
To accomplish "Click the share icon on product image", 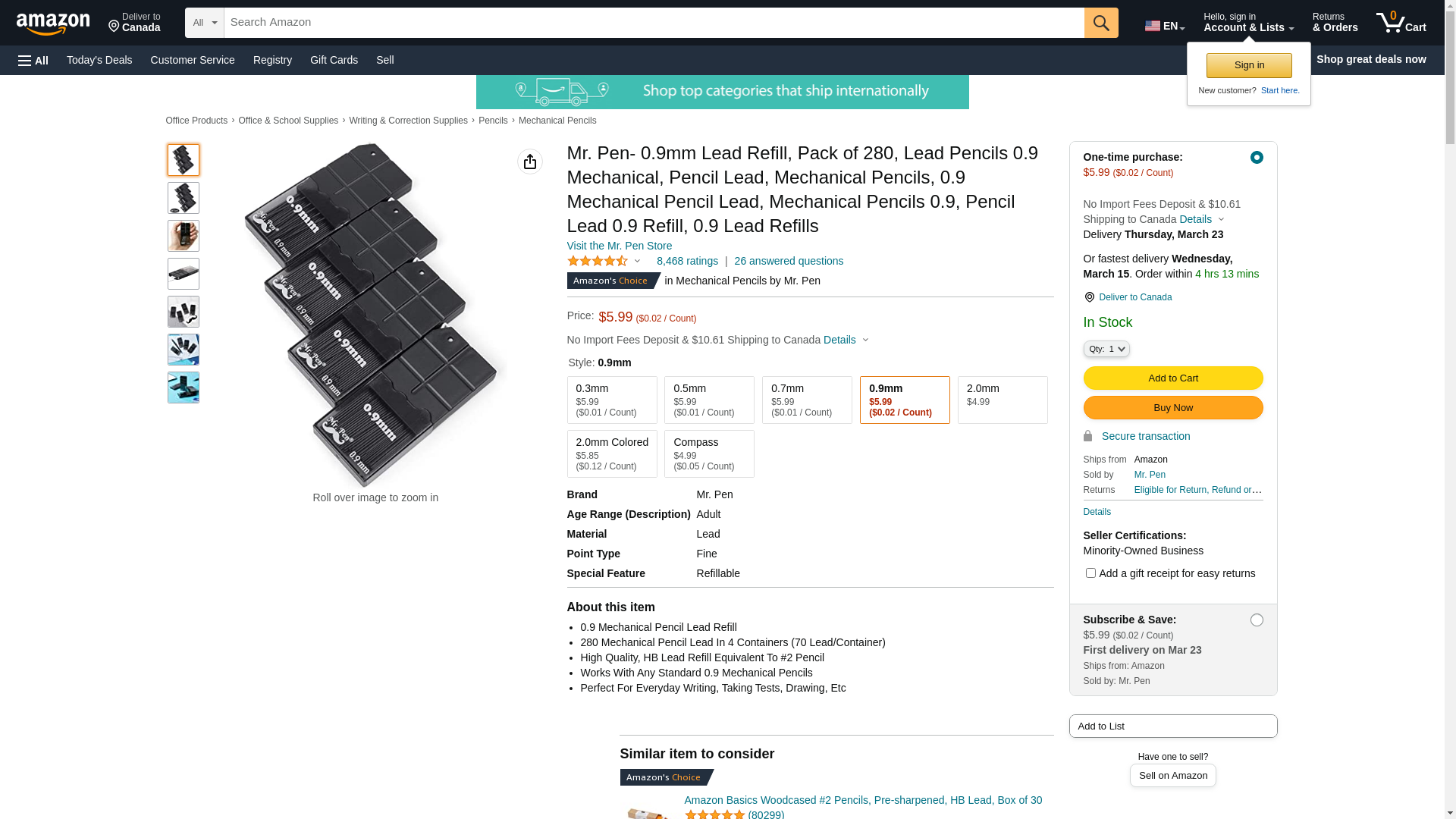I will 530,162.
